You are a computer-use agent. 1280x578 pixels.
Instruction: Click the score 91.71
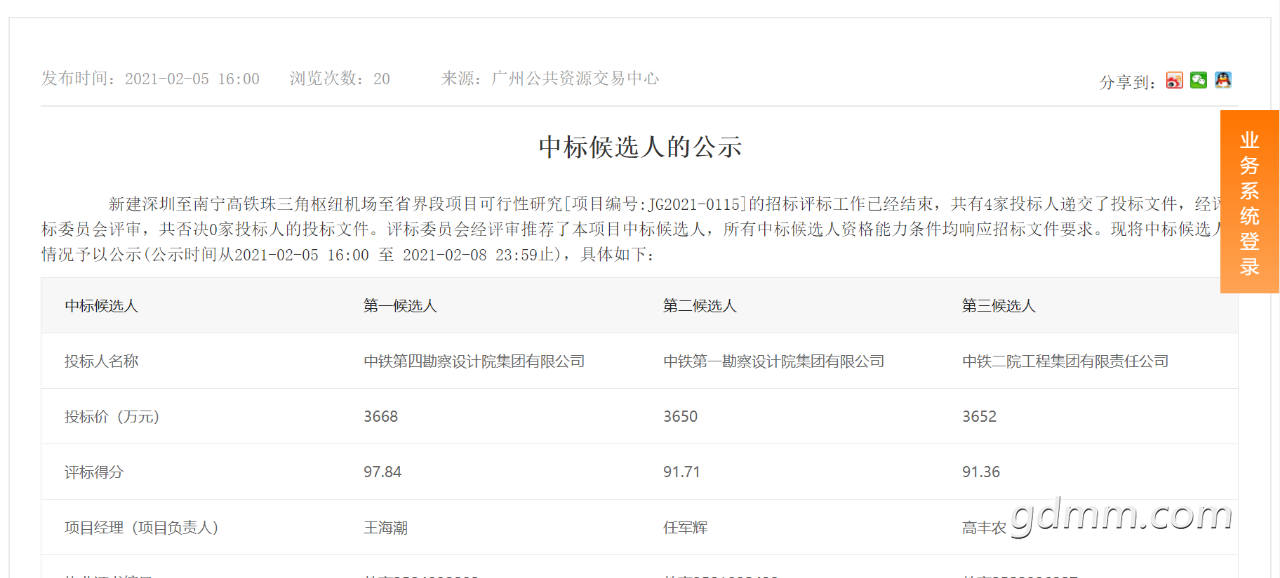coord(682,472)
